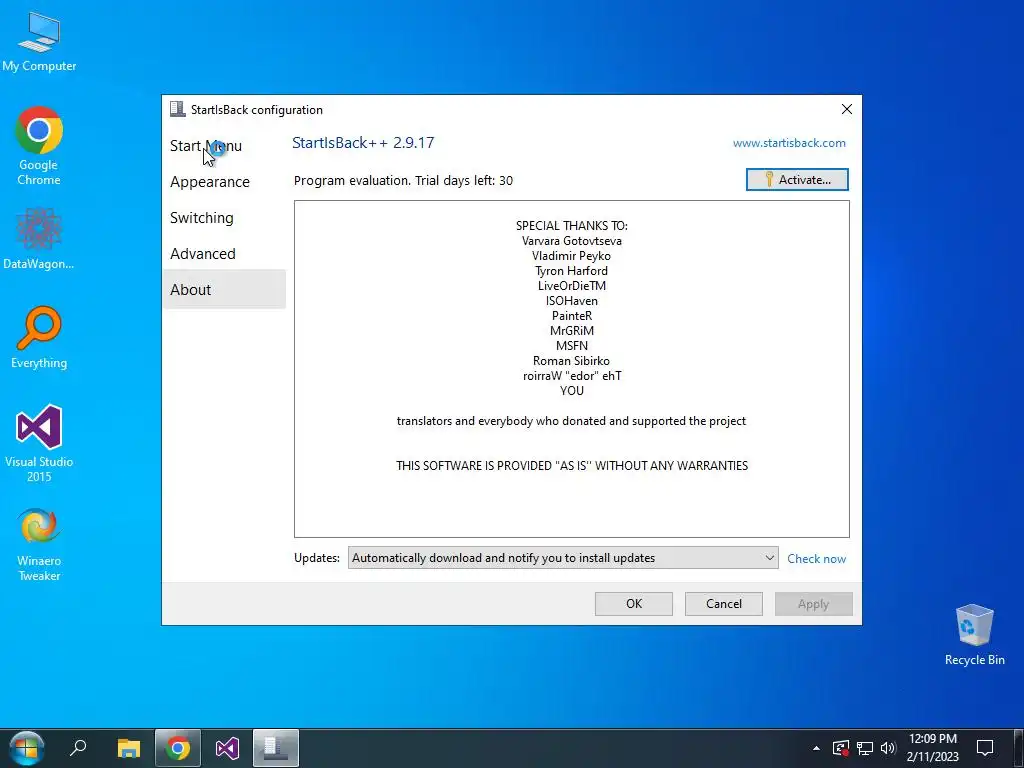Switch to the Appearance tab
This screenshot has height=768, width=1024.
[210, 182]
